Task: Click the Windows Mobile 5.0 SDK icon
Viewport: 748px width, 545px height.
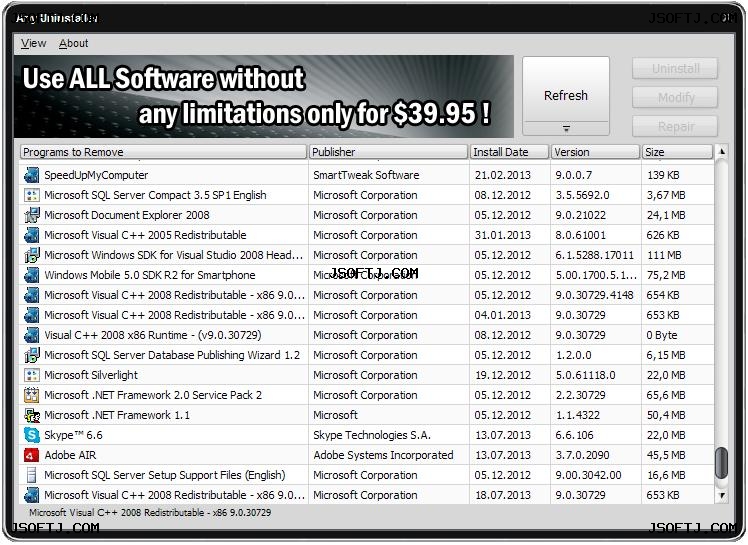Action: [x=31, y=275]
